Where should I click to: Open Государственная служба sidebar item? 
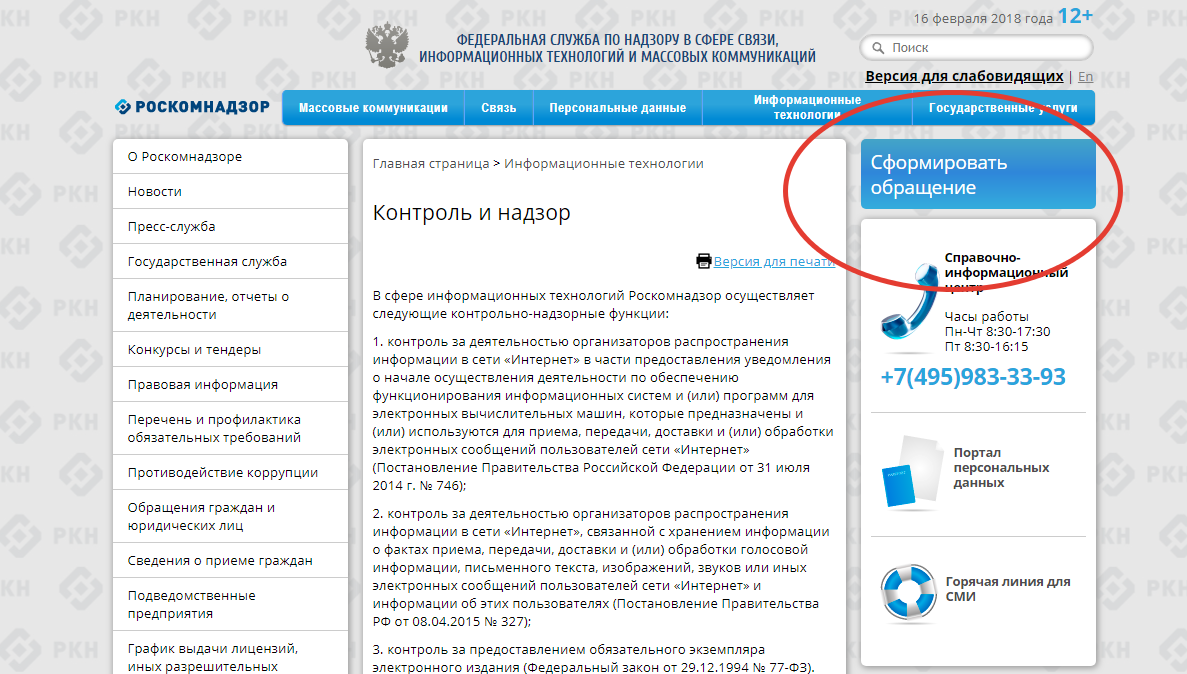[230, 261]
